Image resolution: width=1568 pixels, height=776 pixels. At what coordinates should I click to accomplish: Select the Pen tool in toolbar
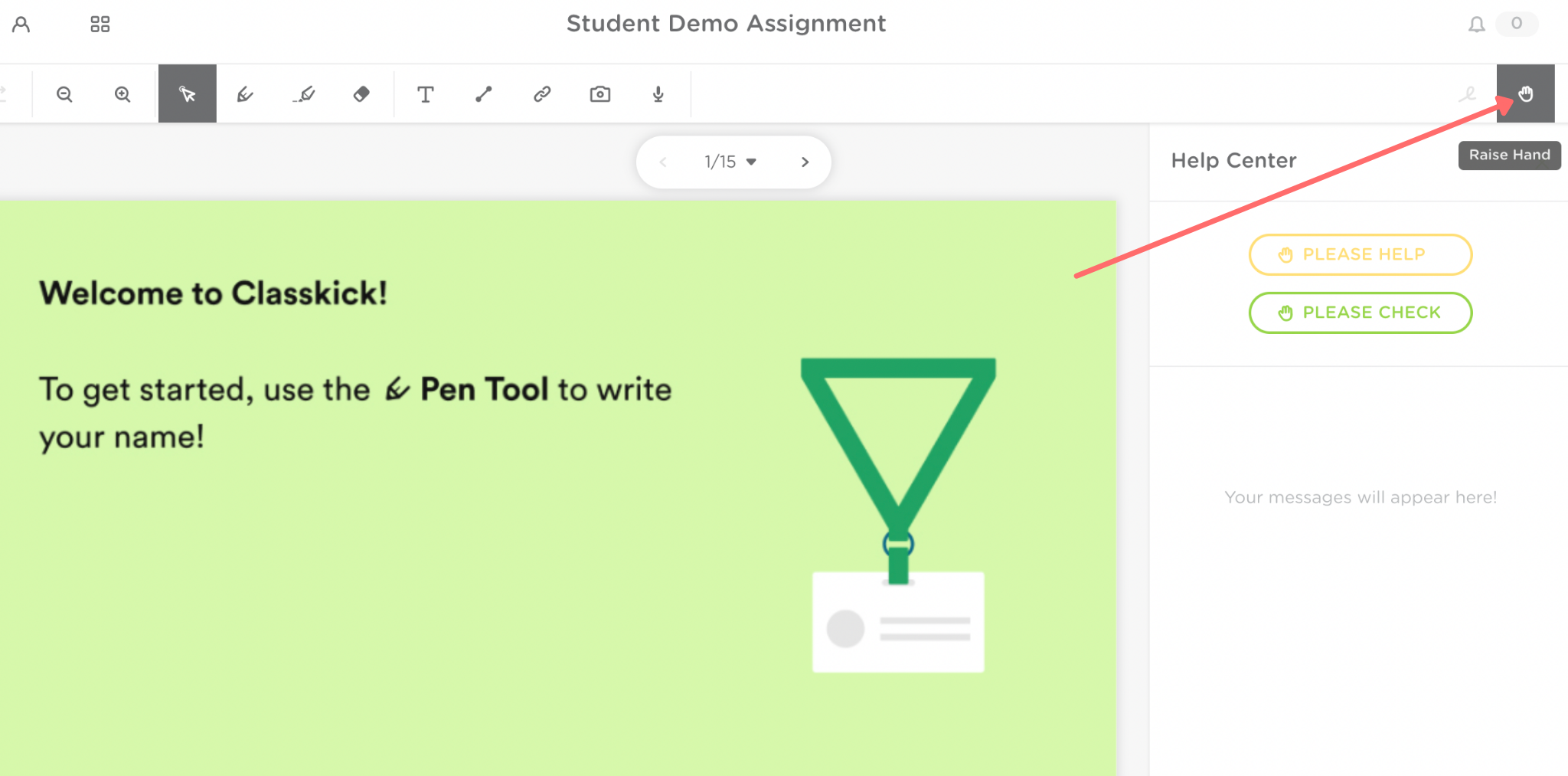(x=245, y=94)
